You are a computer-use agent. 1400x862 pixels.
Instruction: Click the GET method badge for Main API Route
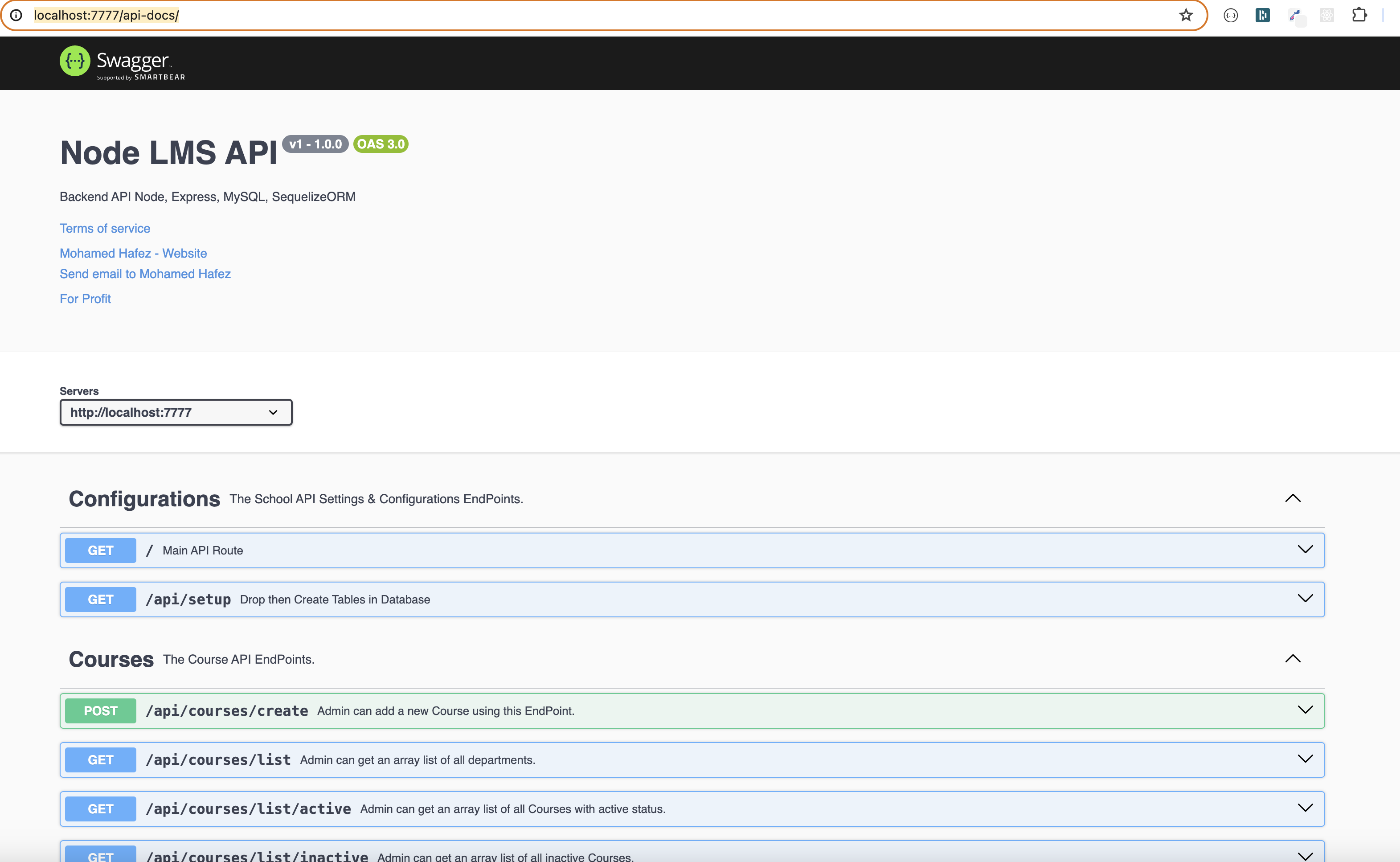click(100, 550)
